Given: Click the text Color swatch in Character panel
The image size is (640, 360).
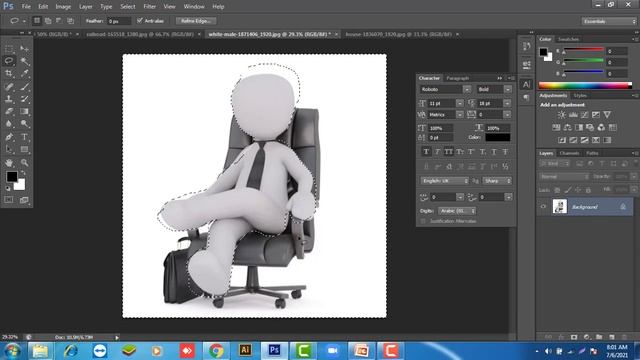Looking at the screenshot, I should 498,137.
